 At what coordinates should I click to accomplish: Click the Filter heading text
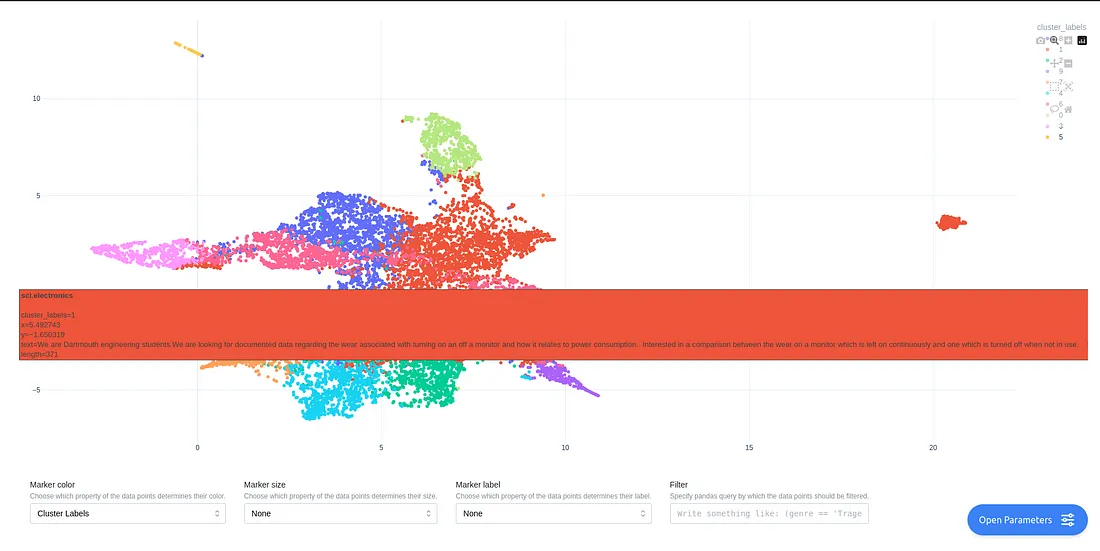(x=679, y=484)
